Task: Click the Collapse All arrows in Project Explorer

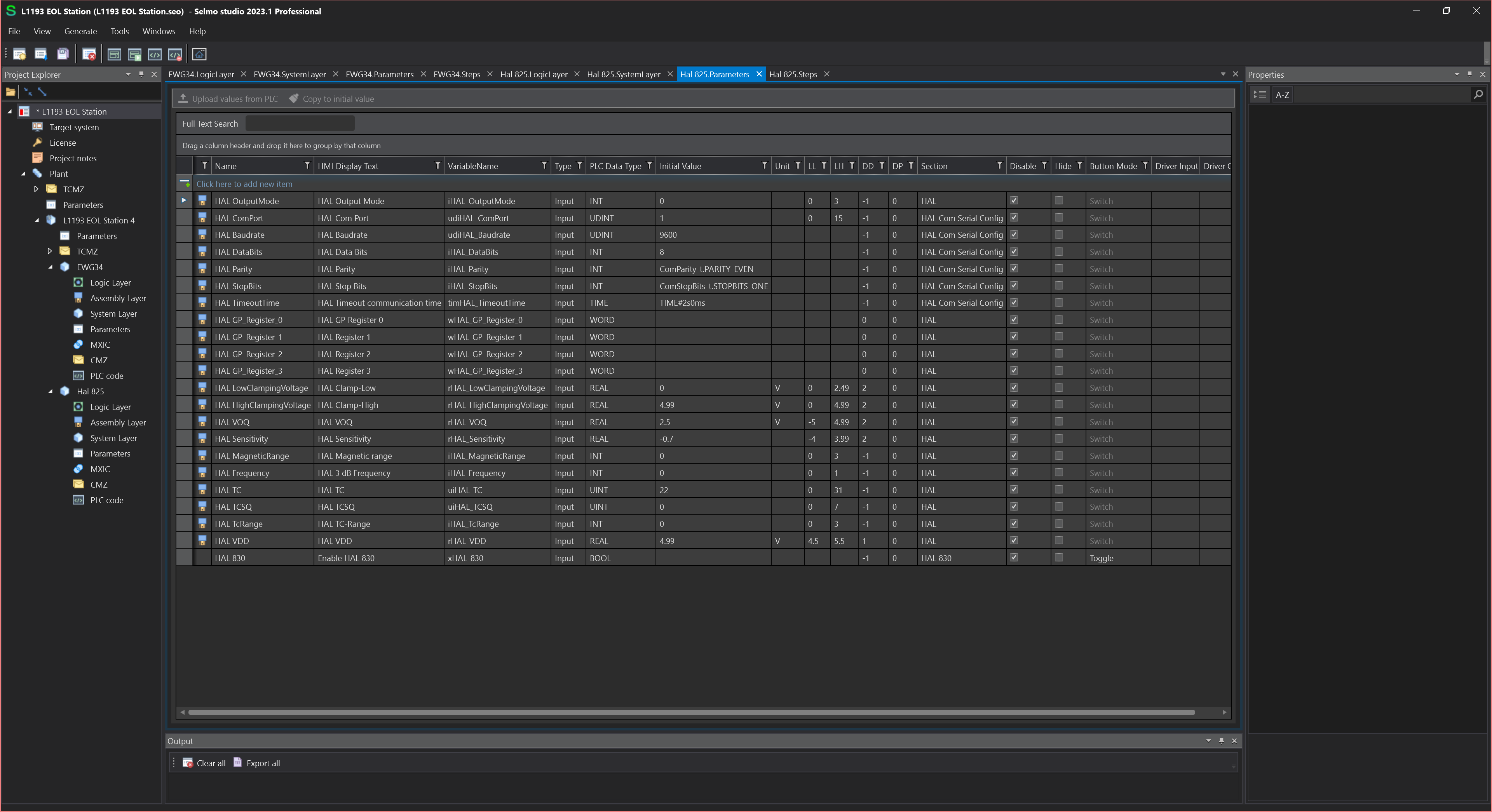Action: click(x=27, y=92)
